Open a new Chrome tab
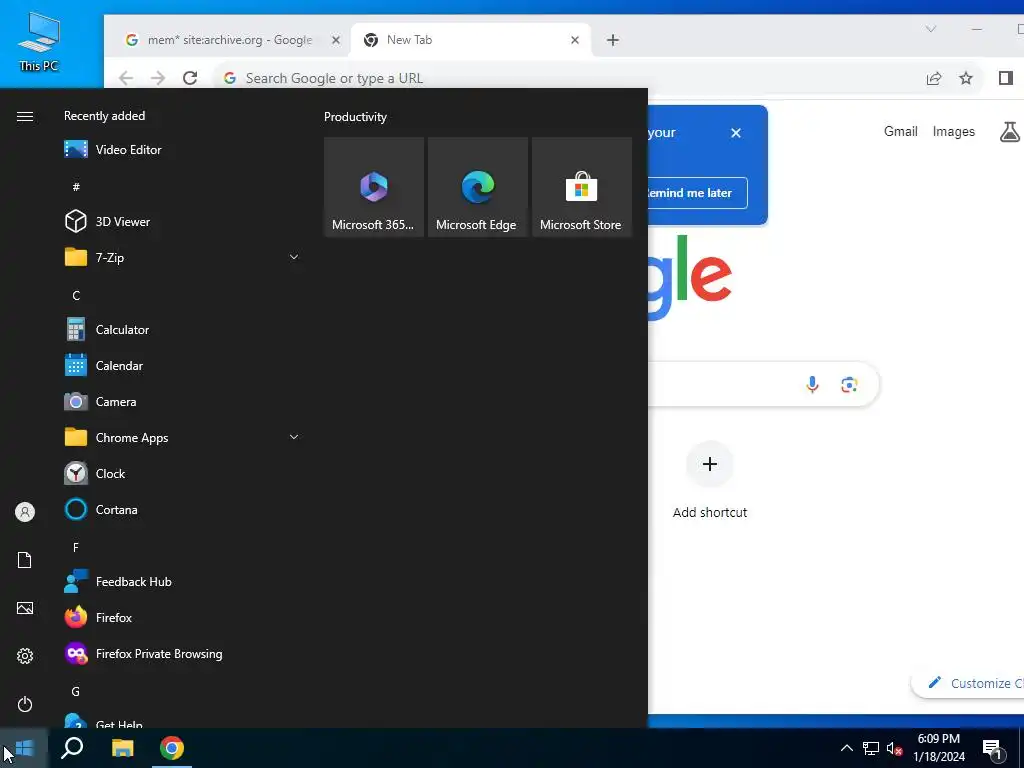The width and height of the screenshot is (1024, 768). [613, 40]
